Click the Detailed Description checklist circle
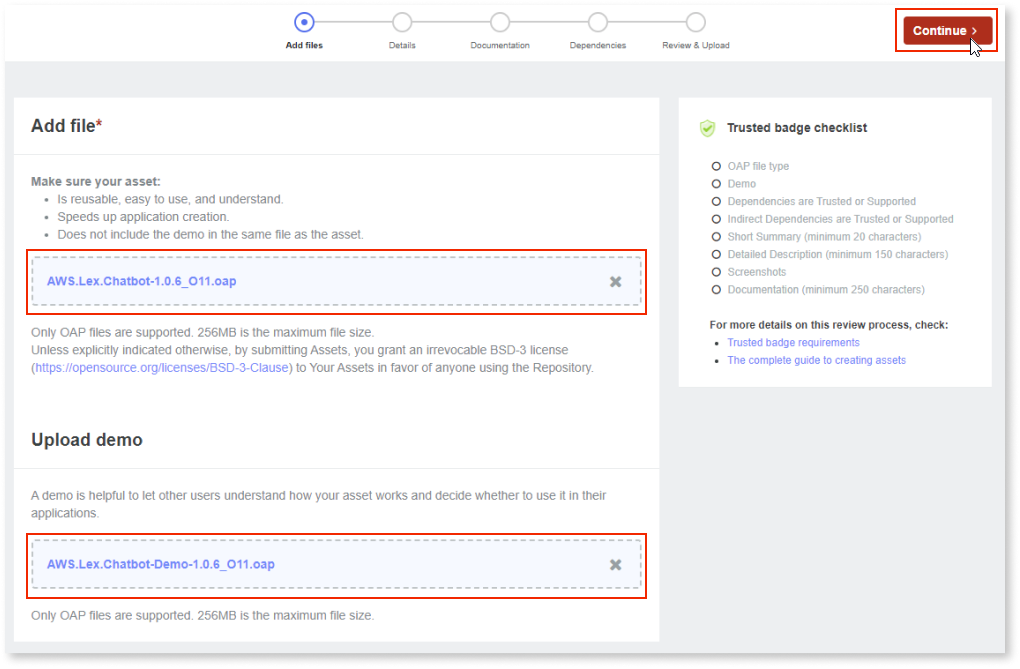 pos(716,254)
